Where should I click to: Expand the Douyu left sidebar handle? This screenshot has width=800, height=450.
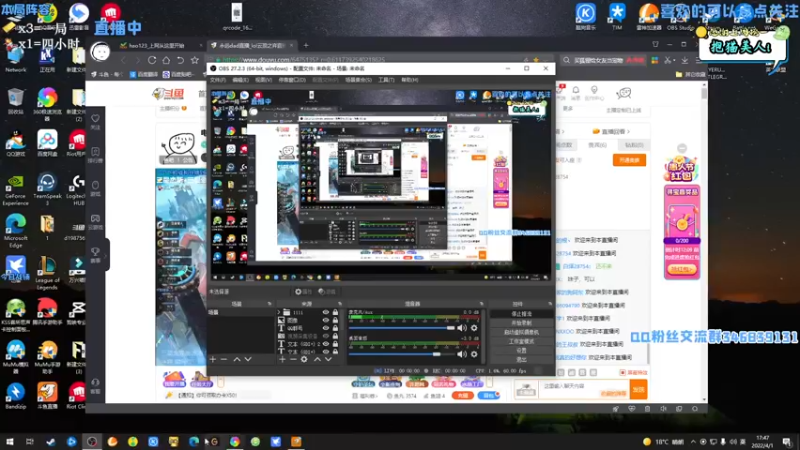(106, 255)
